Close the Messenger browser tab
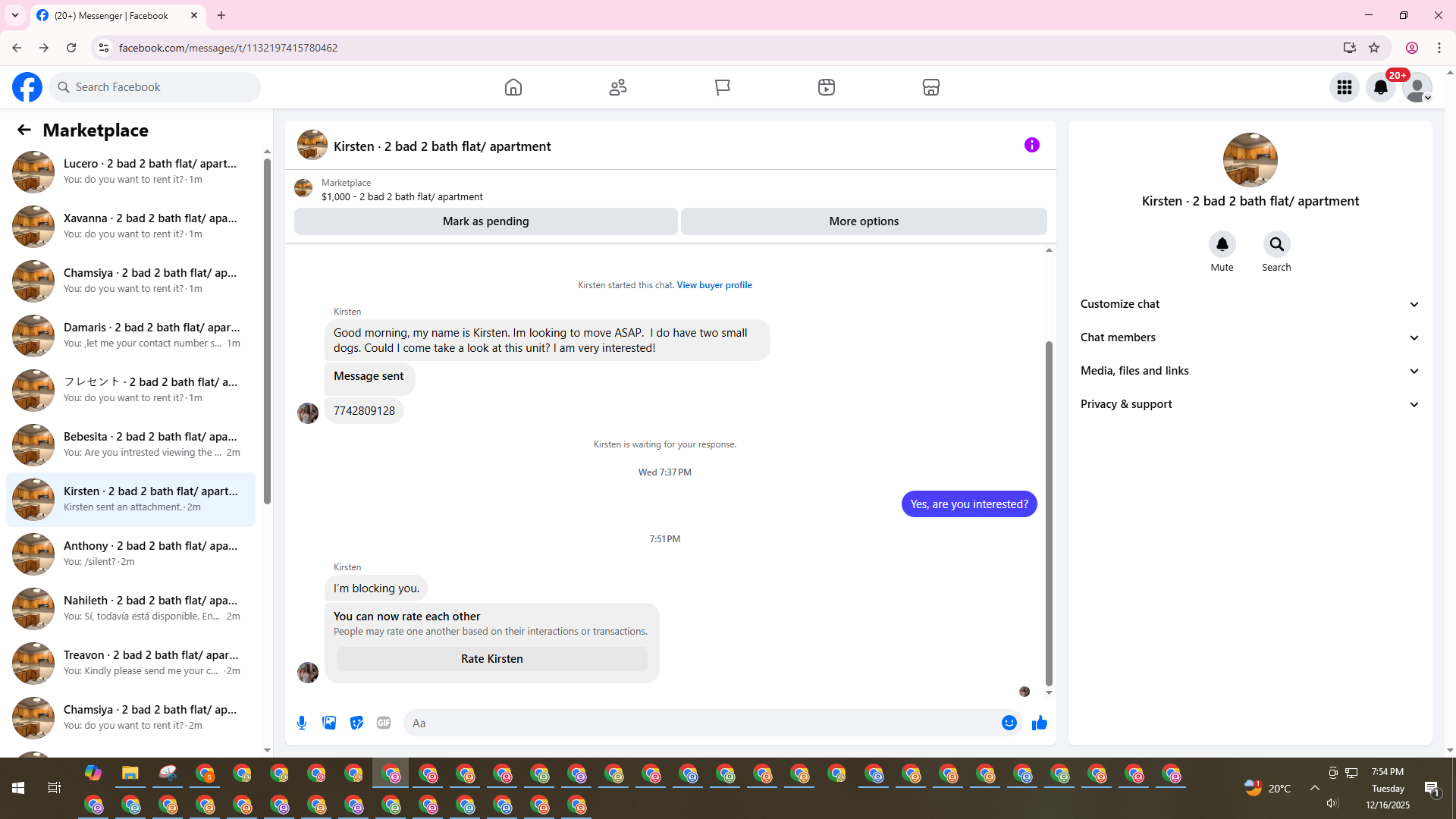Screen dimensions: 1456x819 pos(194,15)
